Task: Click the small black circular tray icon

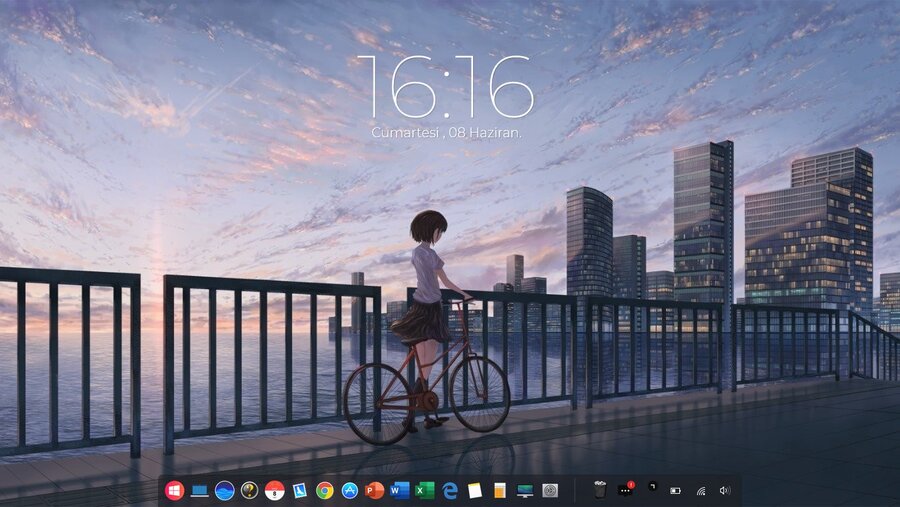Action: tap(652, 486)
